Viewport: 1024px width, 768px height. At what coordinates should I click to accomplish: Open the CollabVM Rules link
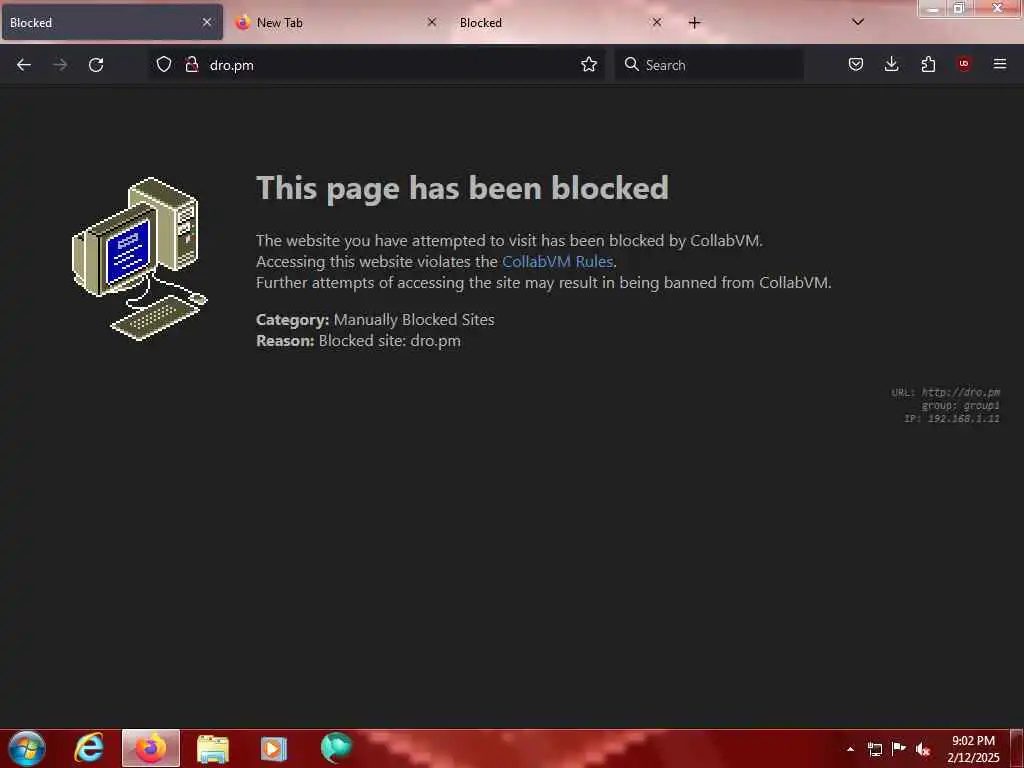pos(557,261)
